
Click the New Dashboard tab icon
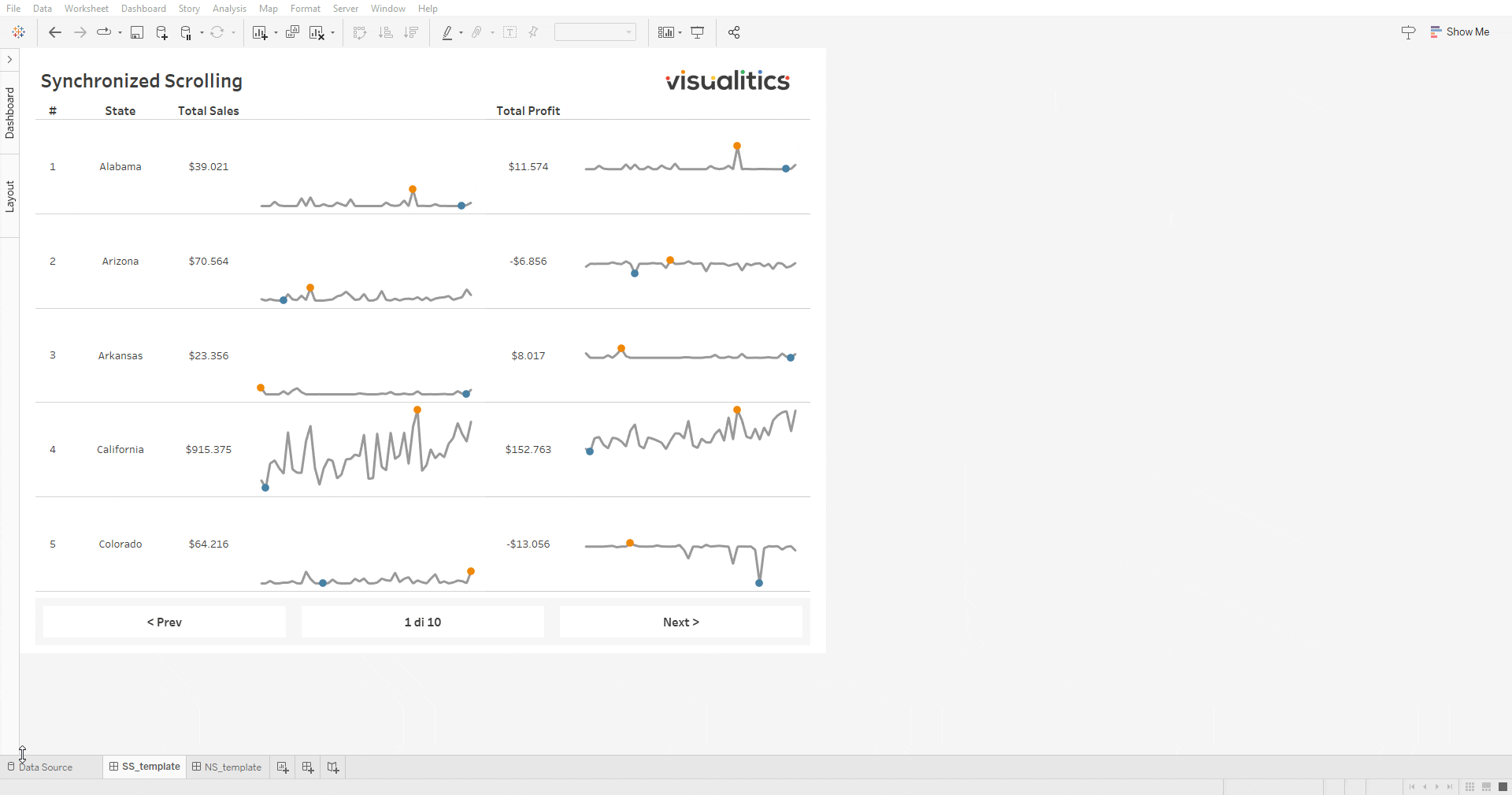[x=308, y=767]
